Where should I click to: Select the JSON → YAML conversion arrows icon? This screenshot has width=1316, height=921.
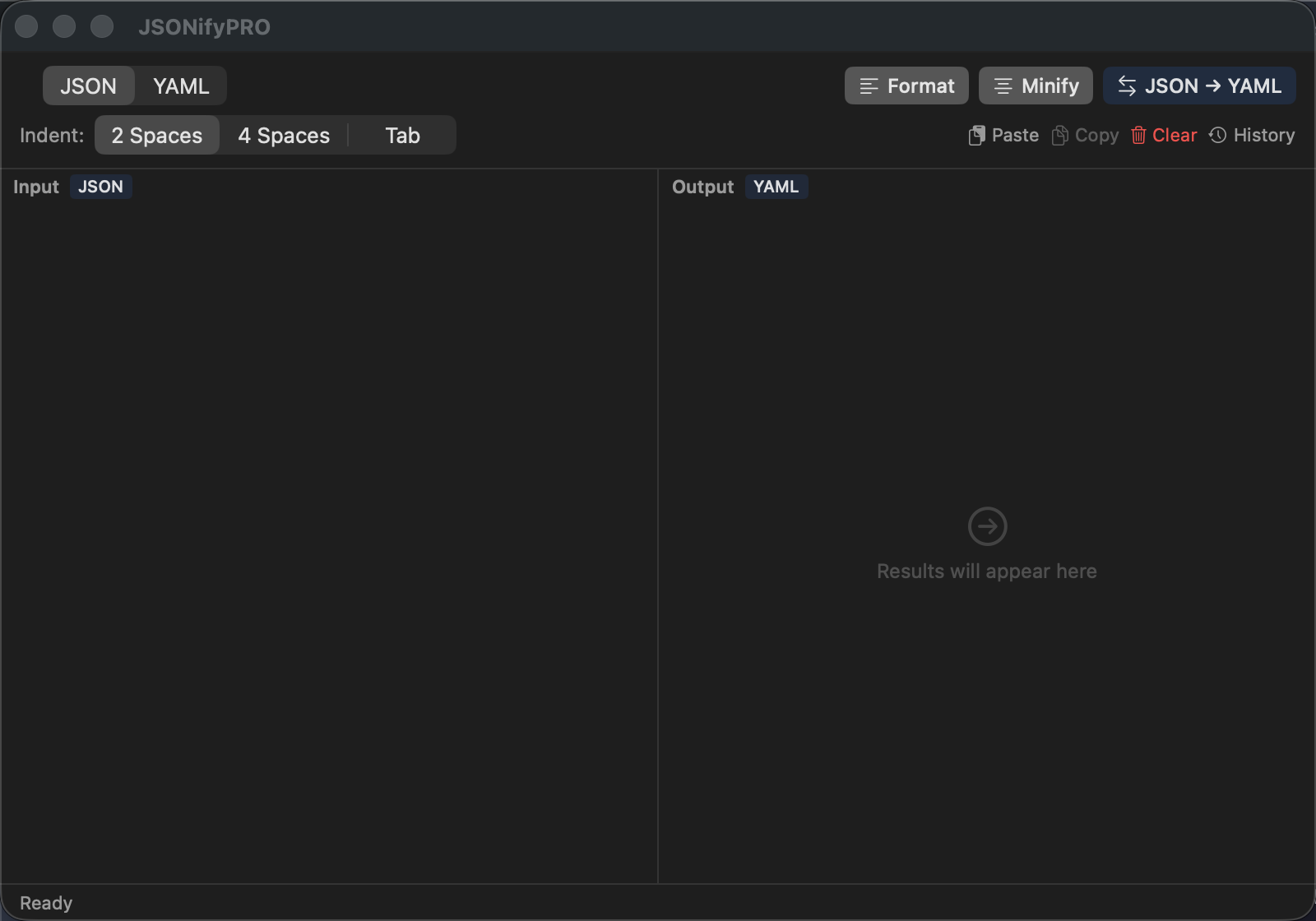click(x=1128, y=86)
